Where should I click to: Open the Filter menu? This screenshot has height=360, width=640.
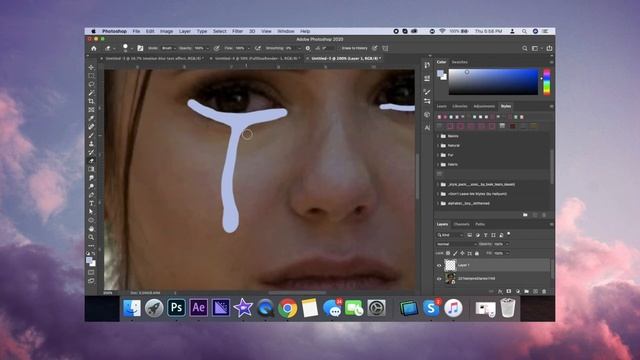click(x=237, y=31)
